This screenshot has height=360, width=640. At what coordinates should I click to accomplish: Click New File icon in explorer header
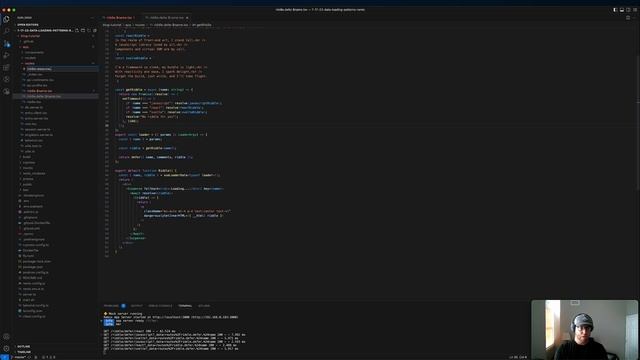77,30
